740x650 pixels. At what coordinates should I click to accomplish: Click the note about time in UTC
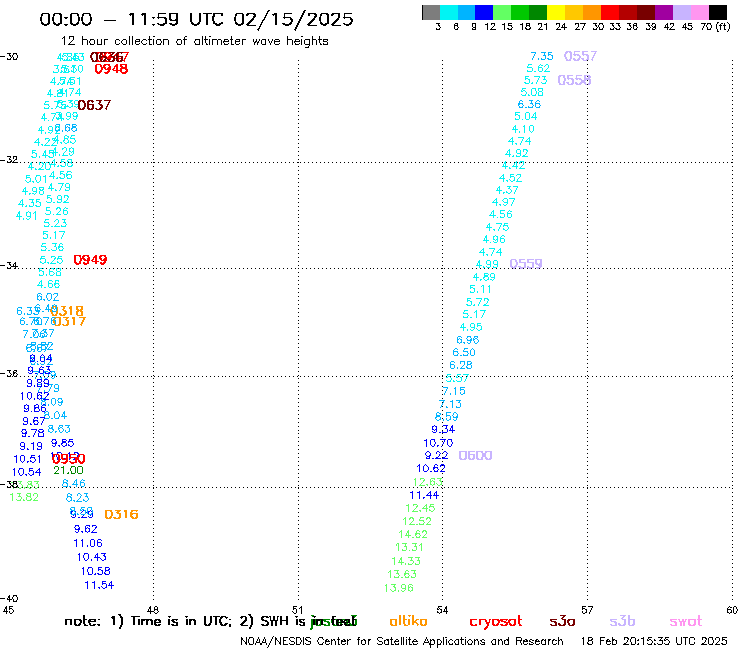coord(210,621)
